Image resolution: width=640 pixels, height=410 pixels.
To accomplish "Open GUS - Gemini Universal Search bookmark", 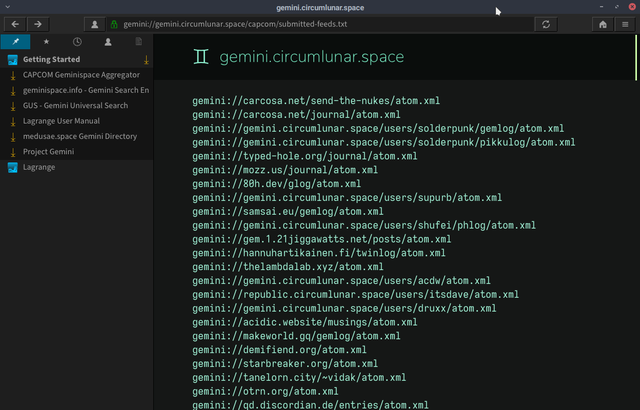I will [75, 106].
